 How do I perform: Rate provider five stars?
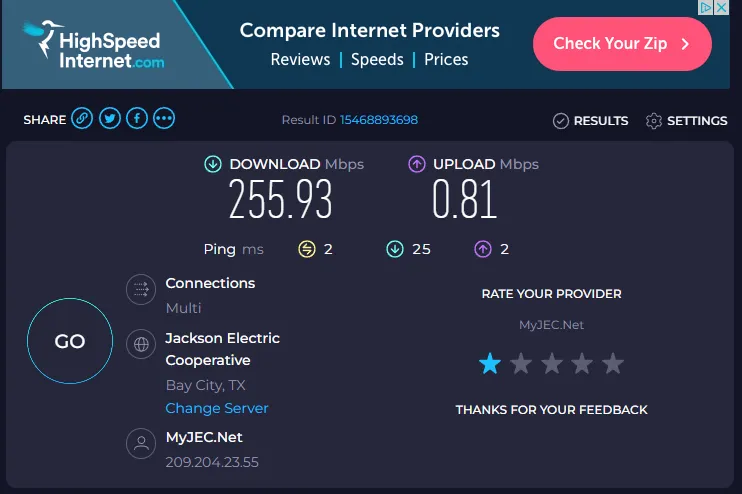pyautogui.click(x=613, y=363)
